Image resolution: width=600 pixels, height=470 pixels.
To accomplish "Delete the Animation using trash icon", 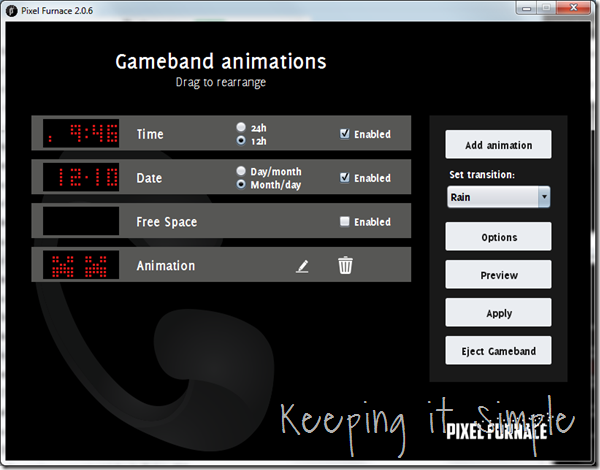I will 345,265.
